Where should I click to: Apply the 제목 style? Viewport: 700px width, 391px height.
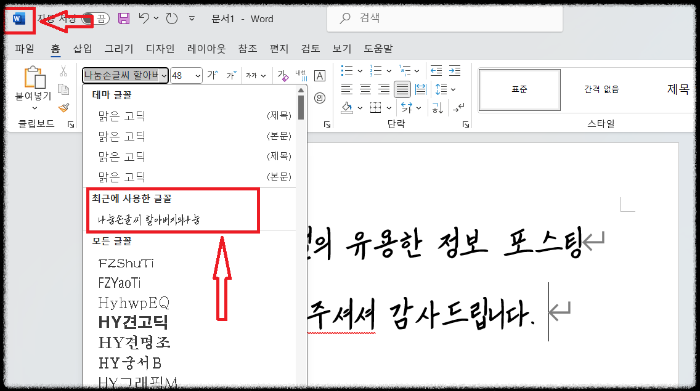coord(678,89)
